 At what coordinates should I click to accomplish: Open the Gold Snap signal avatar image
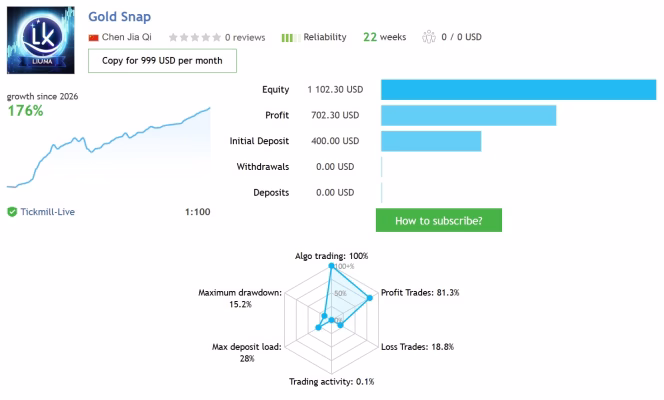41,40
